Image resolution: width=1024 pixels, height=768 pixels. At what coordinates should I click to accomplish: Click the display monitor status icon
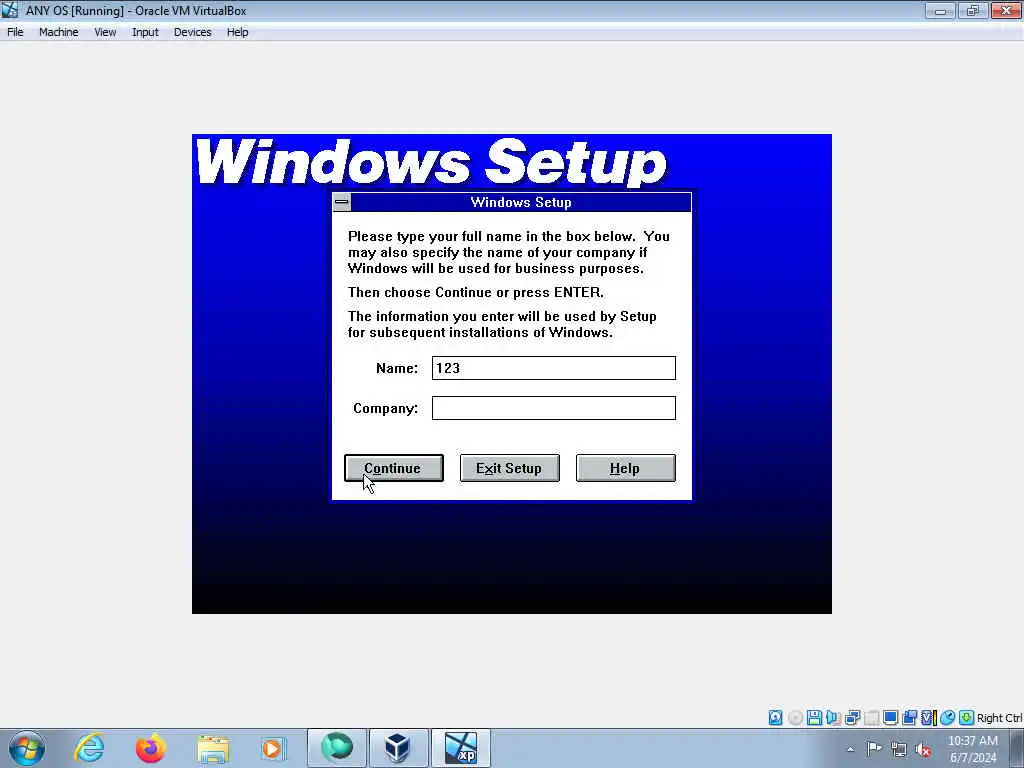click(890, 718)
